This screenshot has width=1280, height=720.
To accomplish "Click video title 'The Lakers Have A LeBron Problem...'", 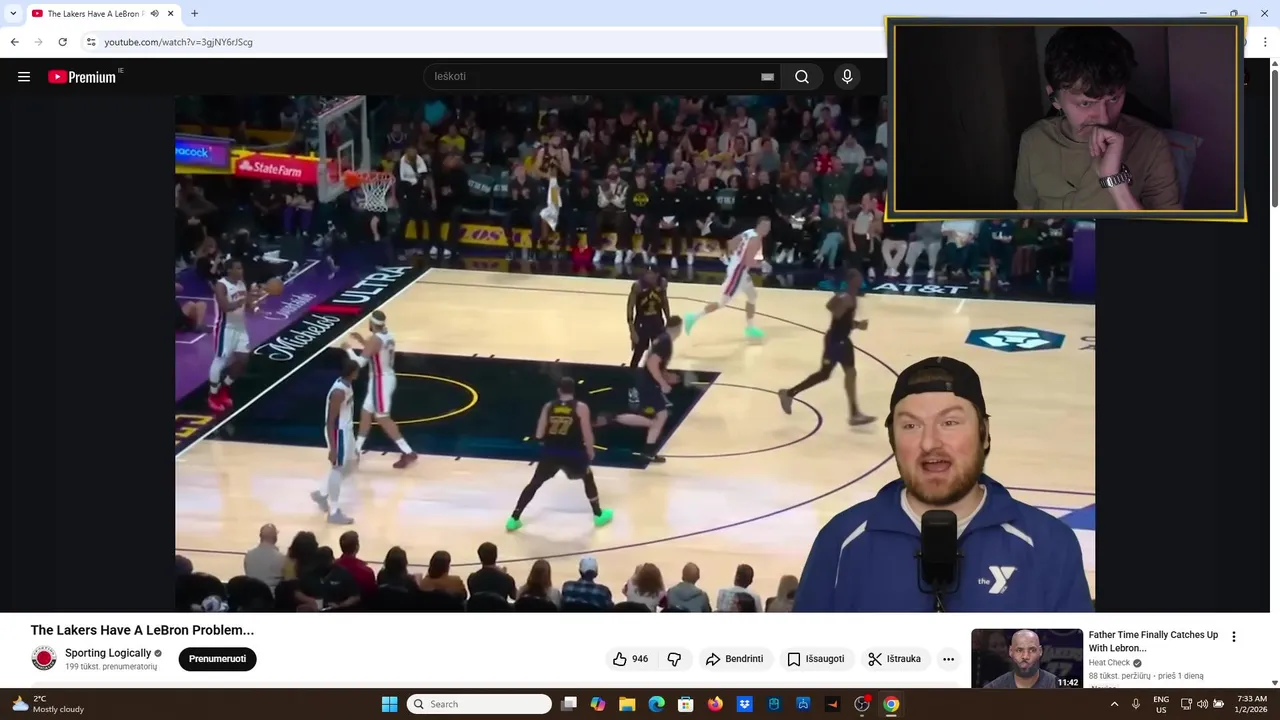I will (142, 630).
